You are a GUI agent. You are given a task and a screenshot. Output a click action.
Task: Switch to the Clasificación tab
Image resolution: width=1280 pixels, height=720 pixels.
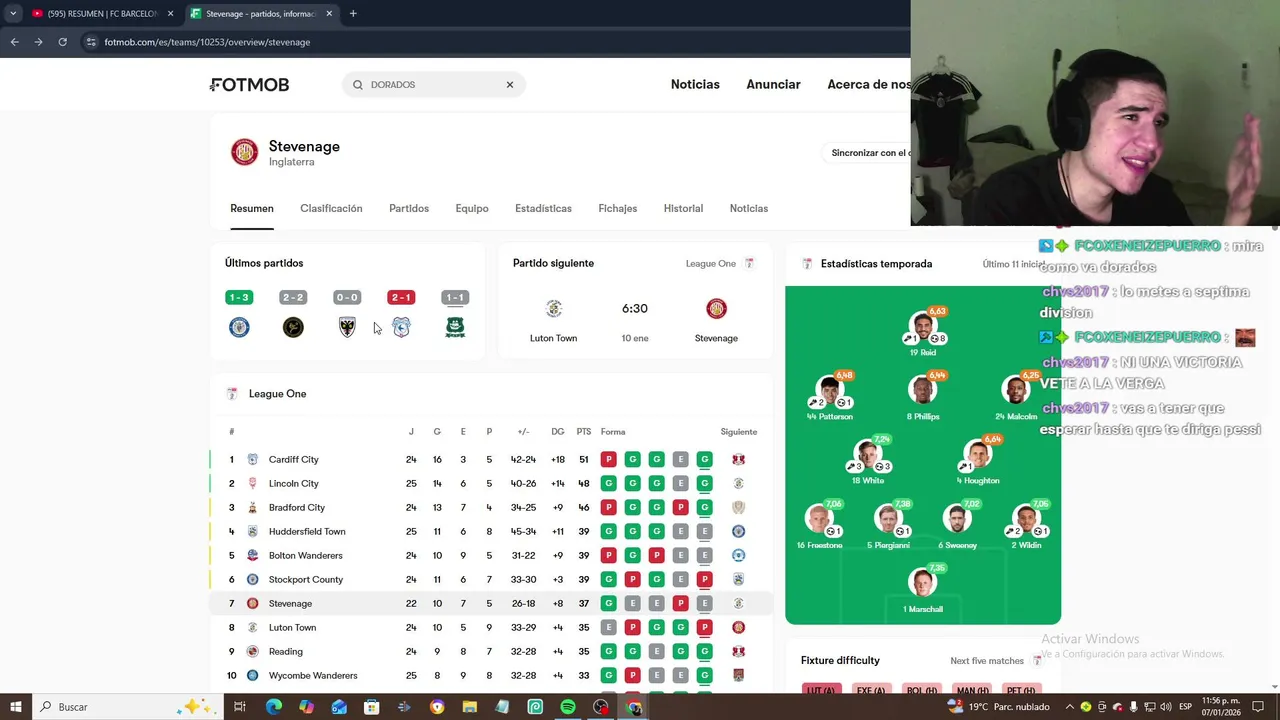click(331, 208)
